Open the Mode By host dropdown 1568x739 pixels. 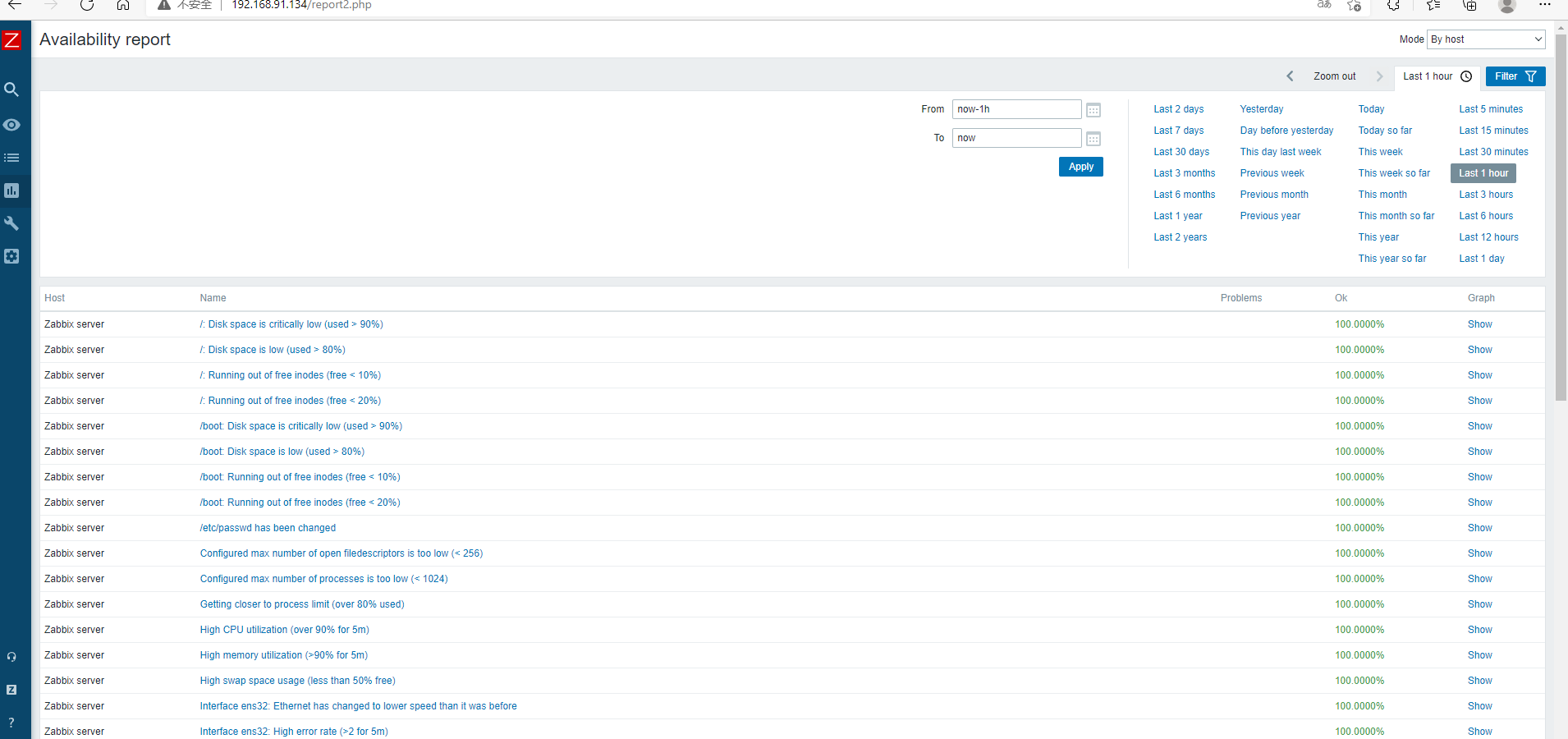click(x=1487, y=39)
